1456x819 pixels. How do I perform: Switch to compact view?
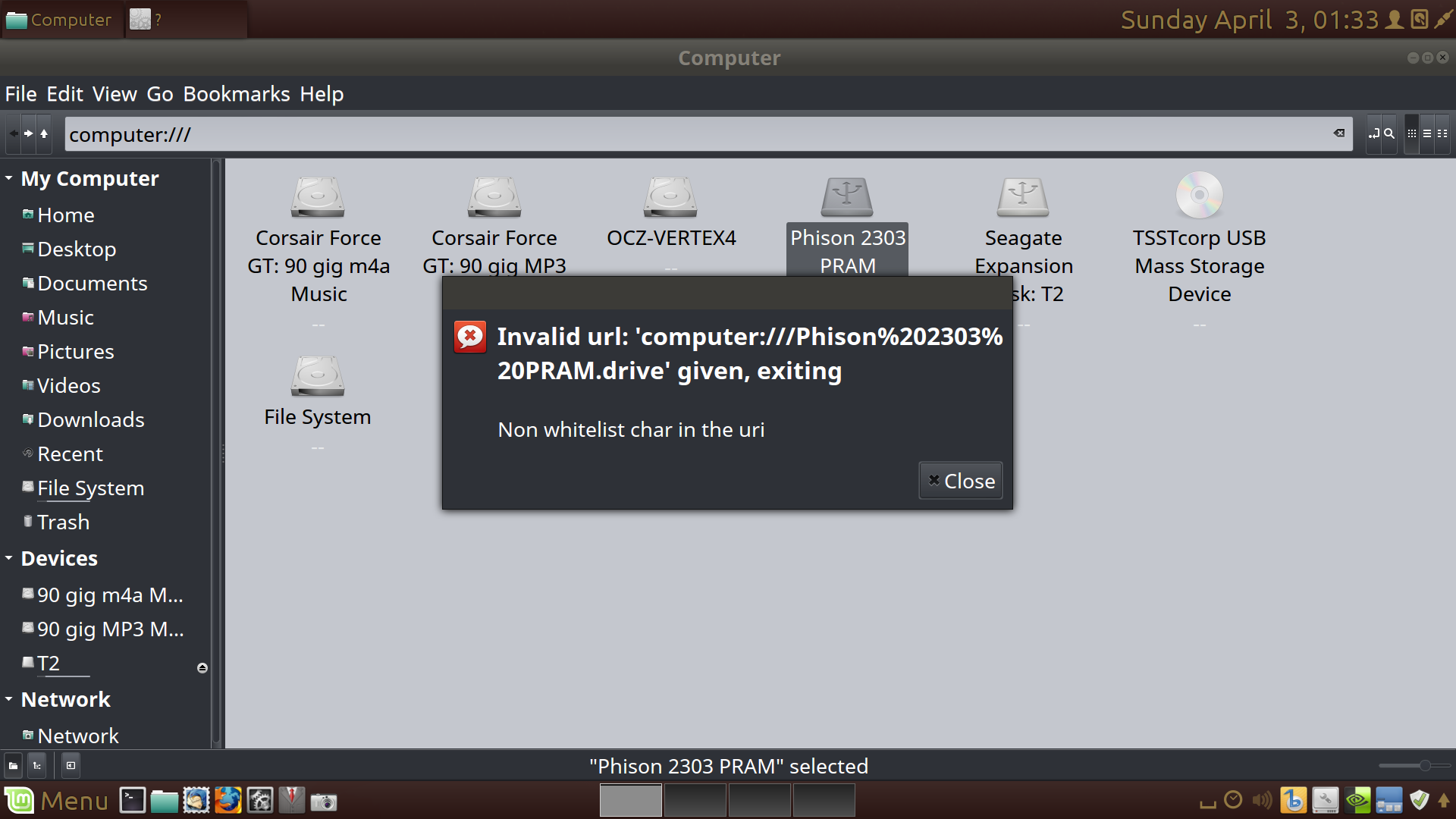click(x=1442, y=133)
